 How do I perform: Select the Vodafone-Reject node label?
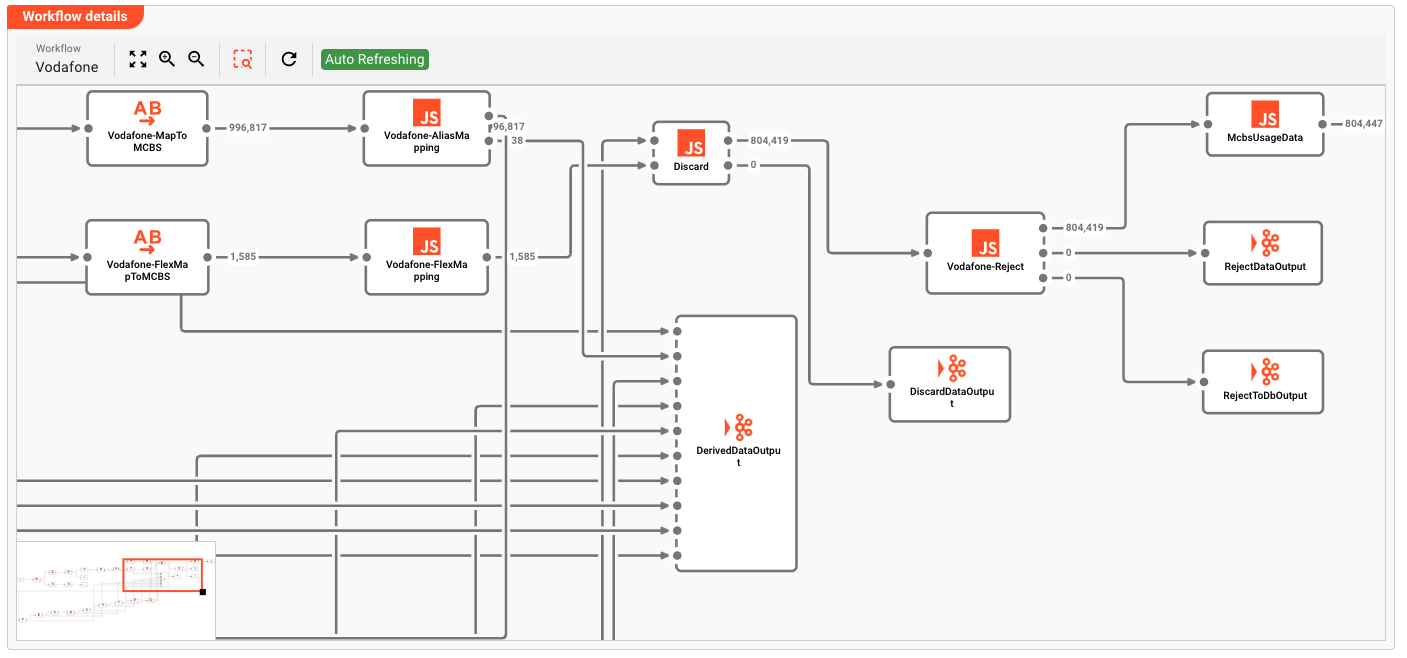pyautogui.click(x=986, y=266)
